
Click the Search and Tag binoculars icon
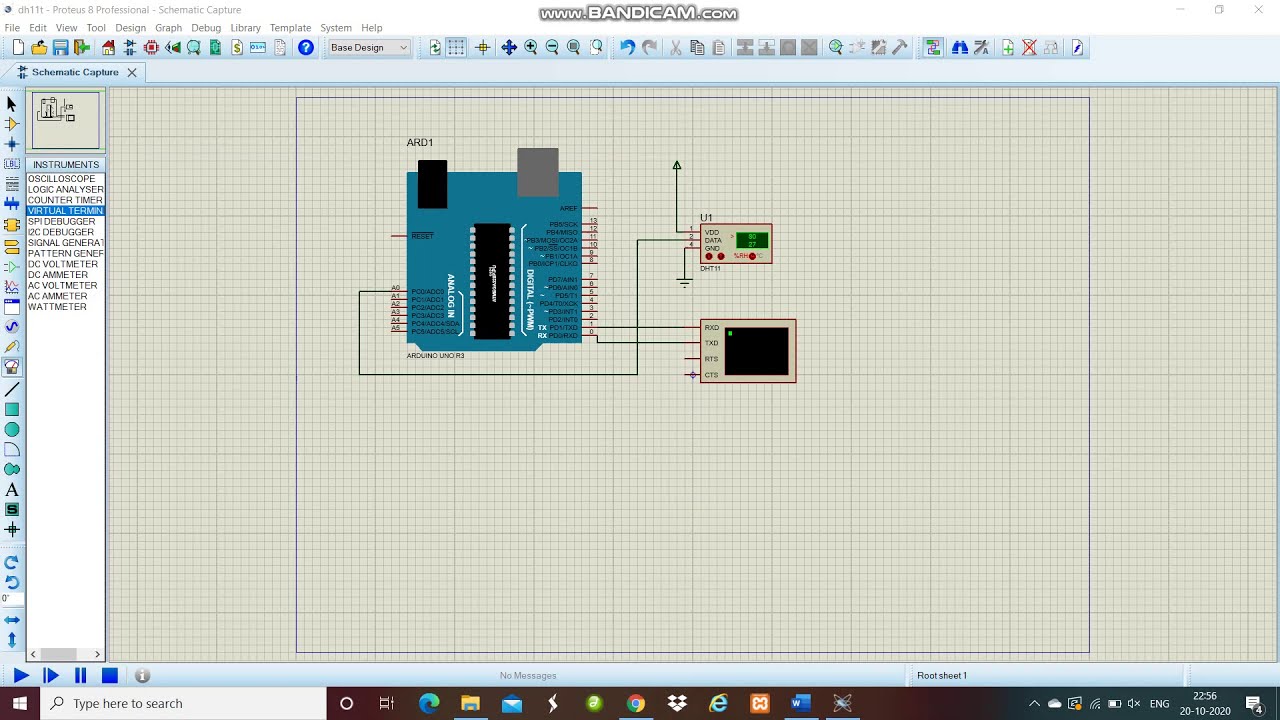(960, 48)
